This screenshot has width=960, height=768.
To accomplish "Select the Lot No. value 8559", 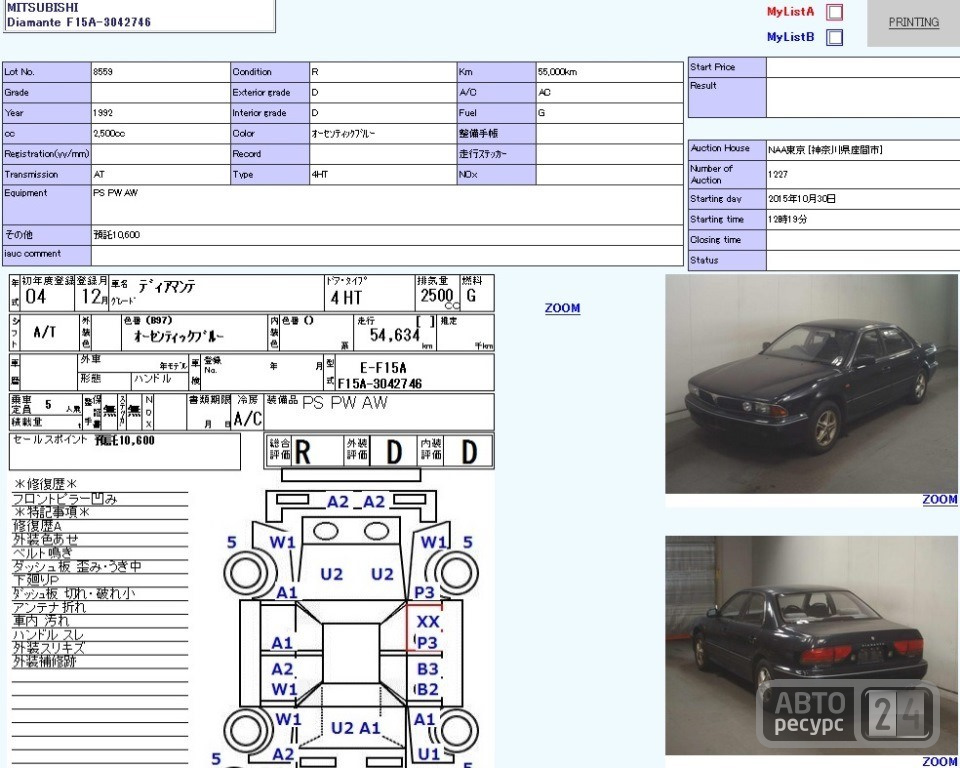I will coord(103,72).
